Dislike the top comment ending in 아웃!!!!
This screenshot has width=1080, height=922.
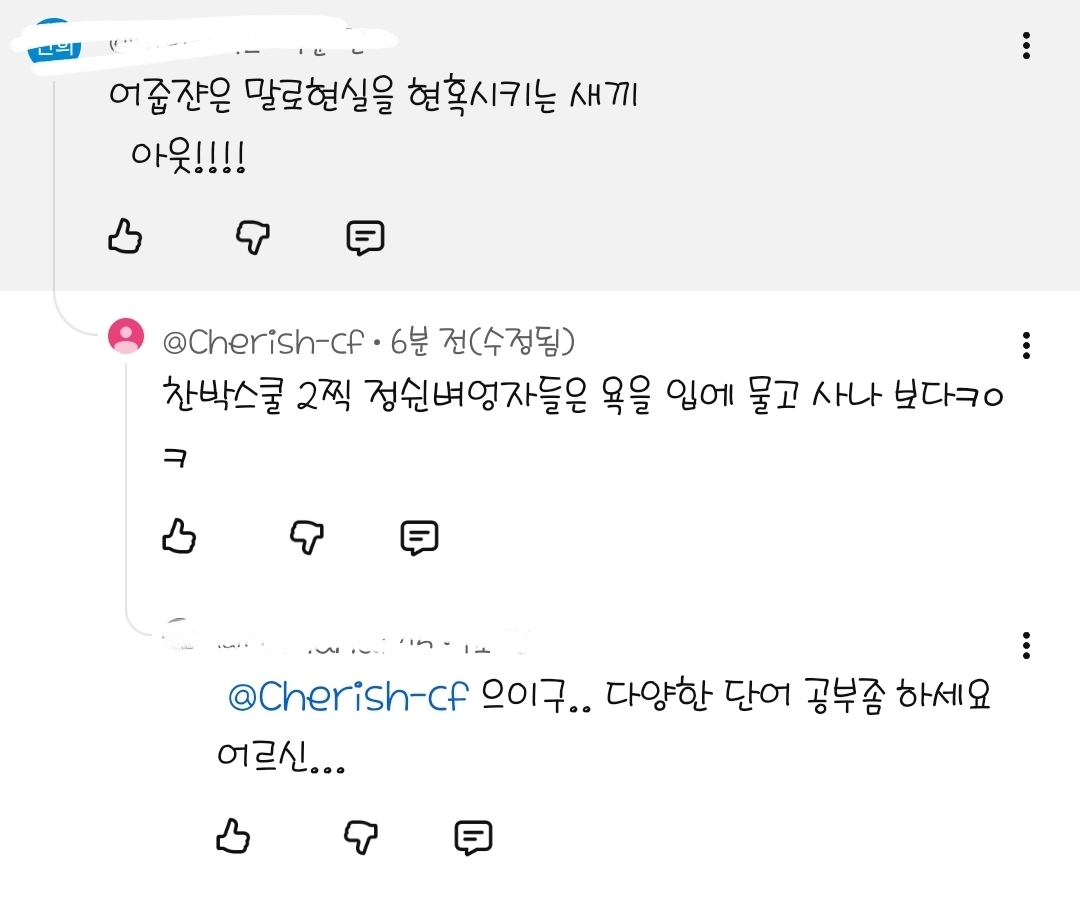point(253,237)
